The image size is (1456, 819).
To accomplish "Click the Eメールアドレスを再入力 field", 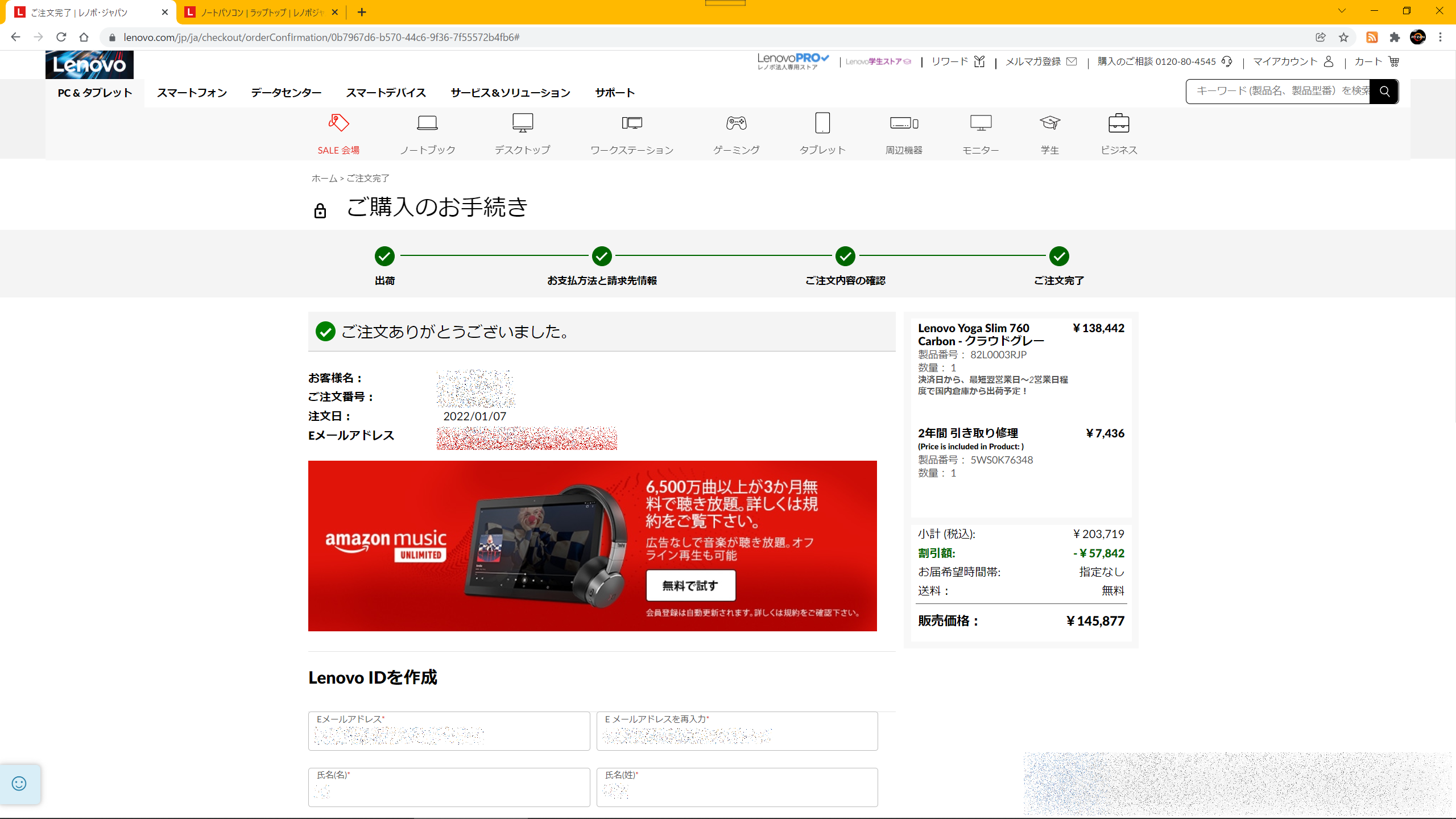I will [x=737, y=731].
